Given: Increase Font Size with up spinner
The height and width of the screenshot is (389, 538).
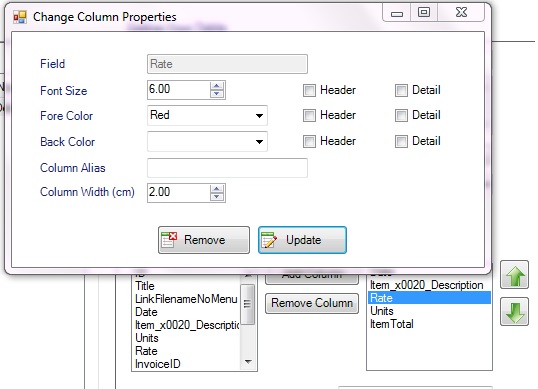Looking at the screenshot, I should (217, 86).
